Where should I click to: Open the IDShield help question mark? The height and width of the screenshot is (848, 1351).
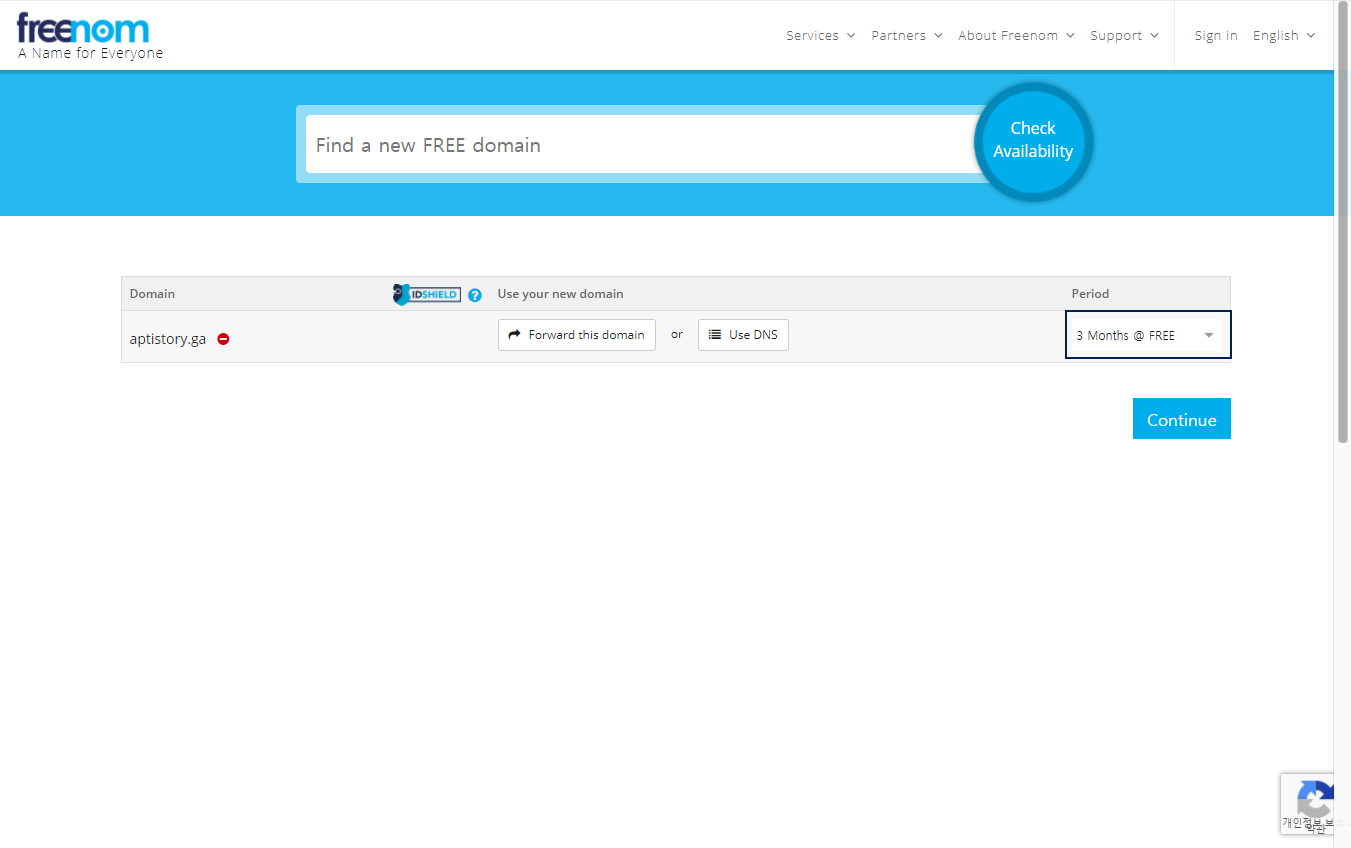475,295
